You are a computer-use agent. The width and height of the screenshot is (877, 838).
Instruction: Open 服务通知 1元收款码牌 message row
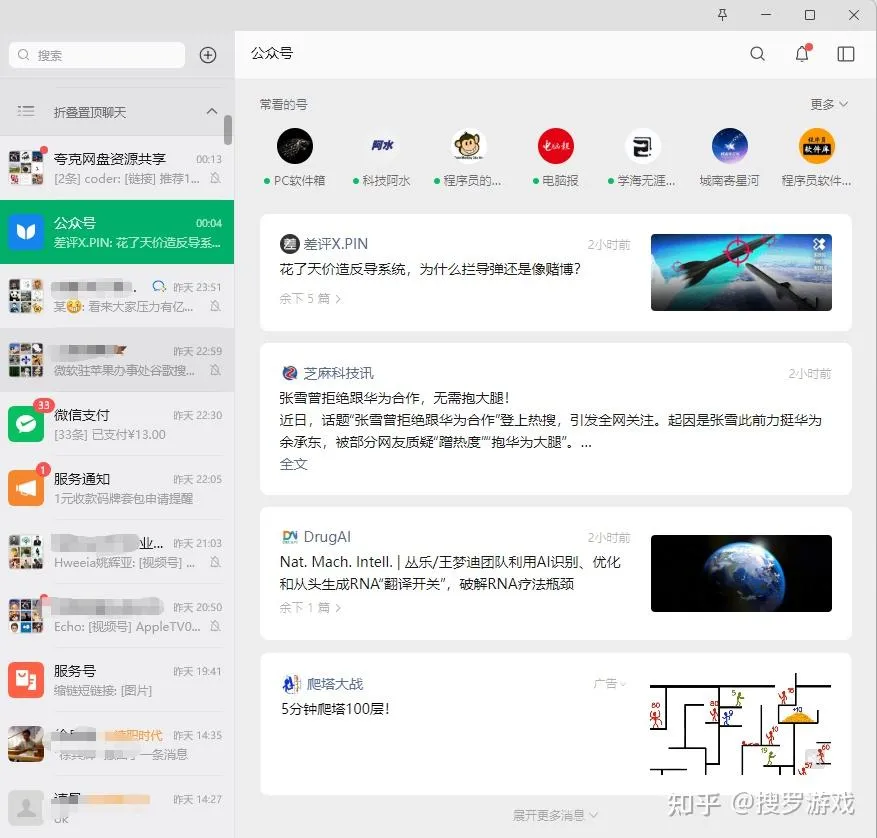click(x=117, y=488)
